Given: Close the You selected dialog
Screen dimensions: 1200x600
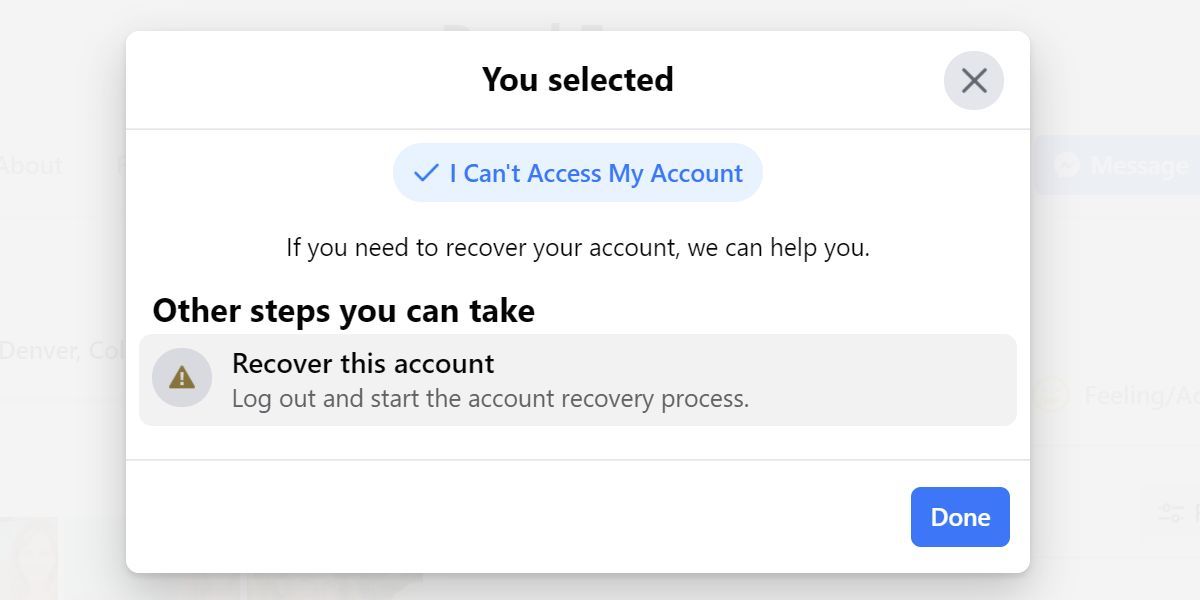Looking at the screenshot, I should pyautogui.click(x=973, y=80).
